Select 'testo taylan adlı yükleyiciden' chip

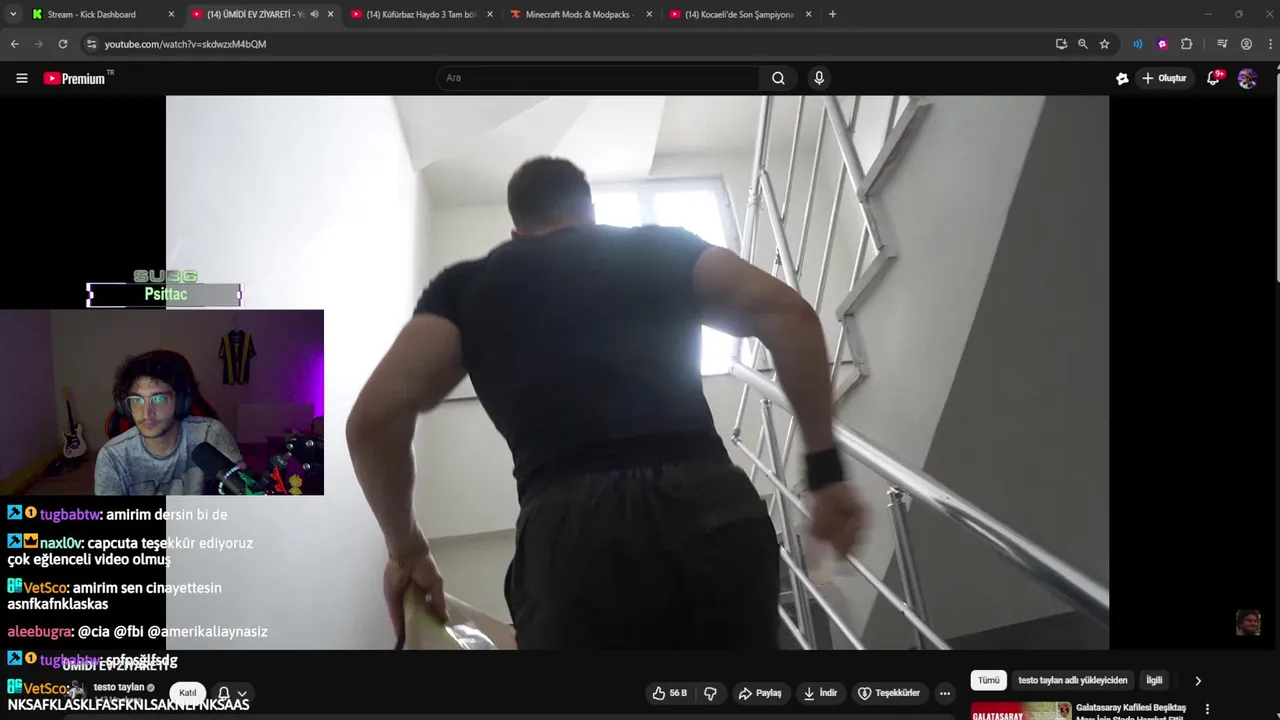point(1072,680)
